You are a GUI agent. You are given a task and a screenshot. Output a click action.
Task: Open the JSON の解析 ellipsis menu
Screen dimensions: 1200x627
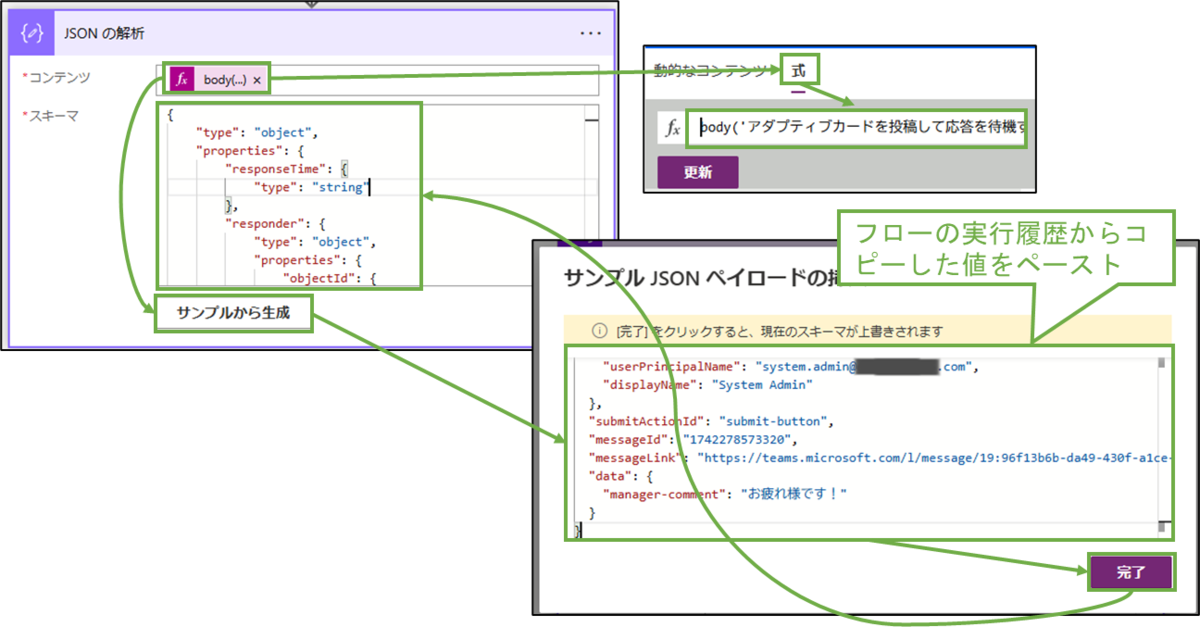click(x=590, y=33)
